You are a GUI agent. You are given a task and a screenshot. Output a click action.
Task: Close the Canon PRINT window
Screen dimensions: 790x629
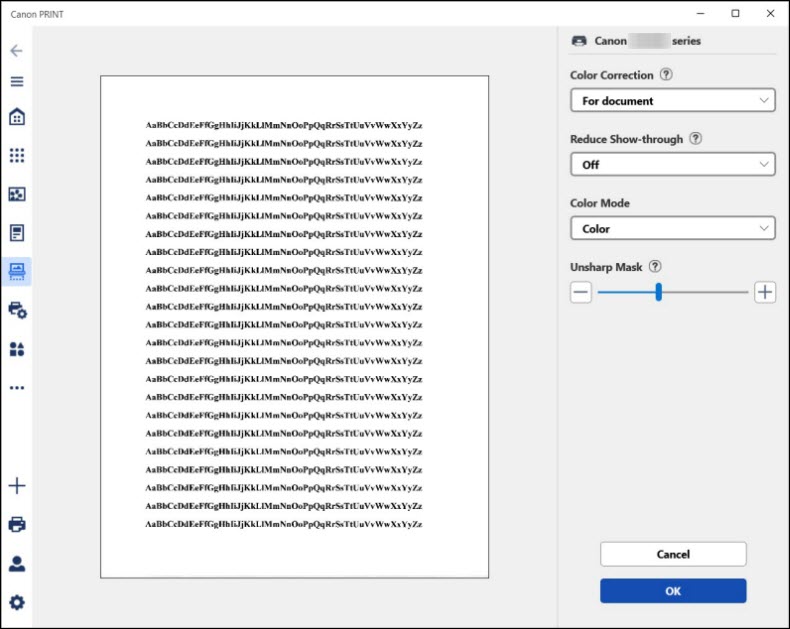(770, 14)
